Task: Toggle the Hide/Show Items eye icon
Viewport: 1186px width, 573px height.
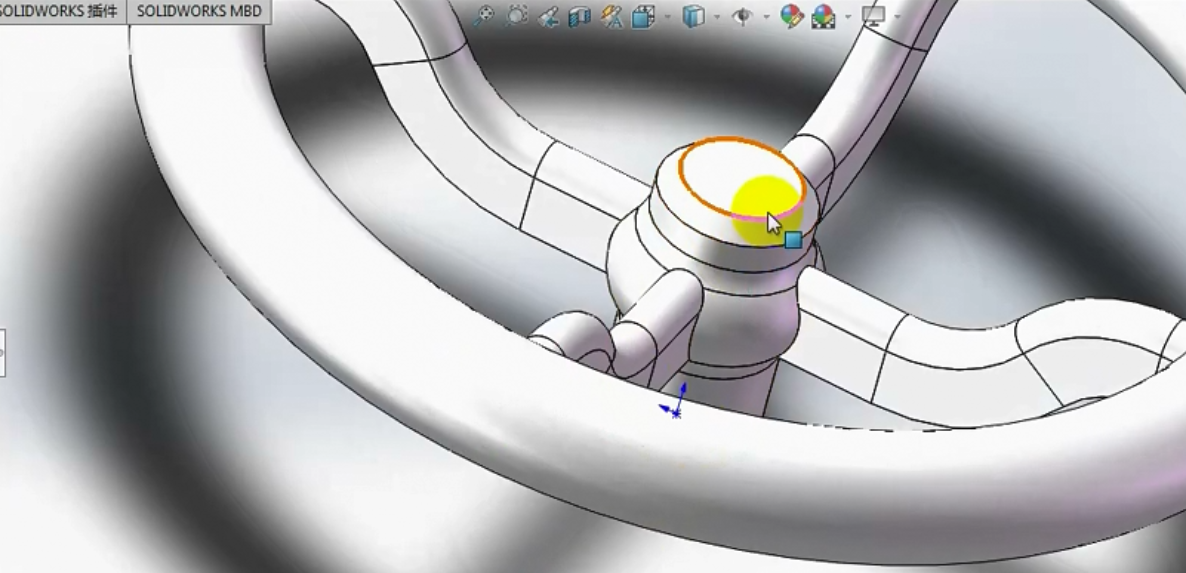Action: click(742, 16)
